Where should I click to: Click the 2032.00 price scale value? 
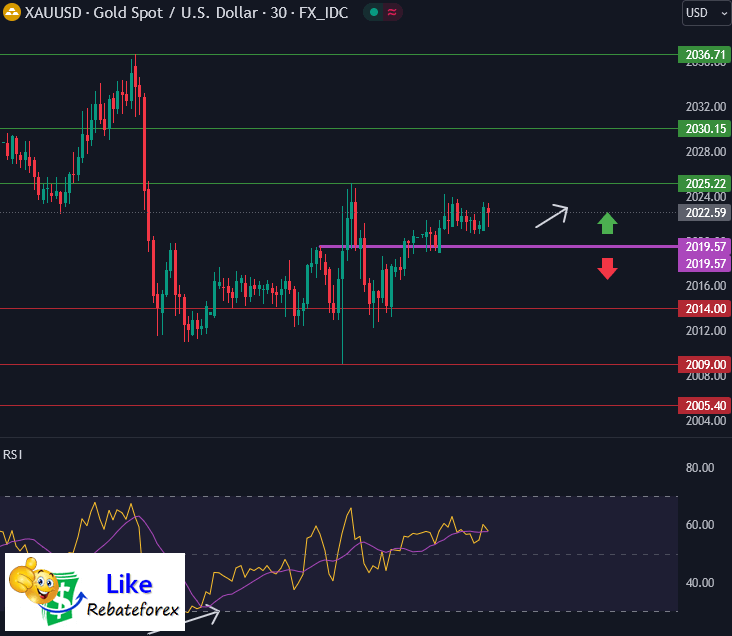705,107
